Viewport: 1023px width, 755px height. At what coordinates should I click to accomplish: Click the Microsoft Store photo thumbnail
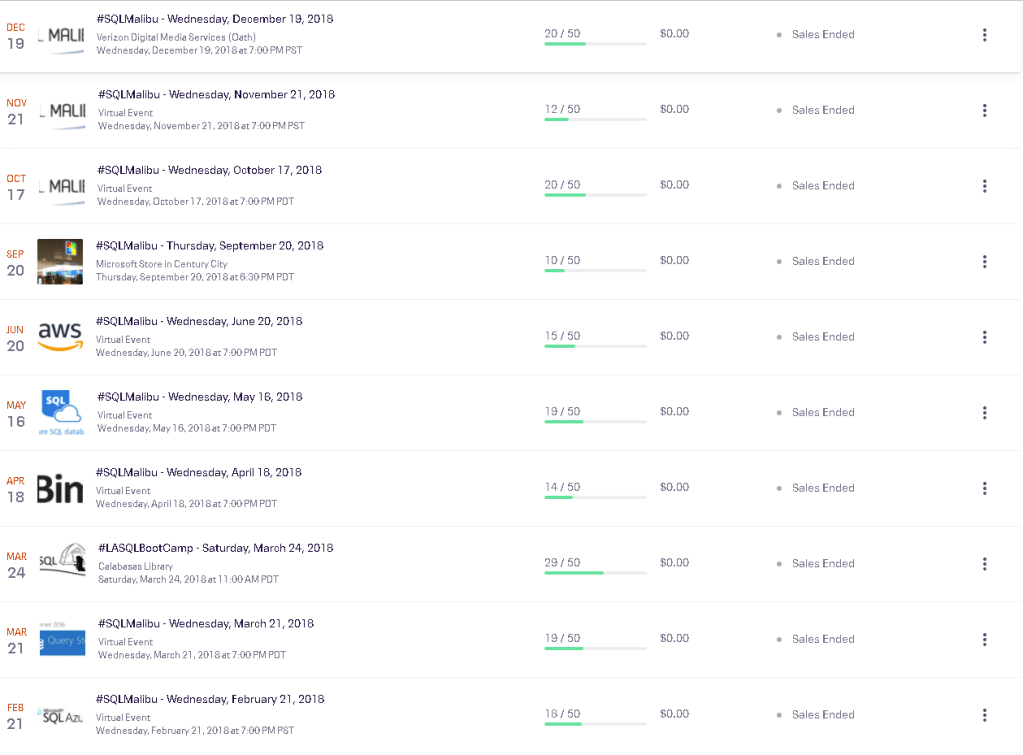pos(60,261)
